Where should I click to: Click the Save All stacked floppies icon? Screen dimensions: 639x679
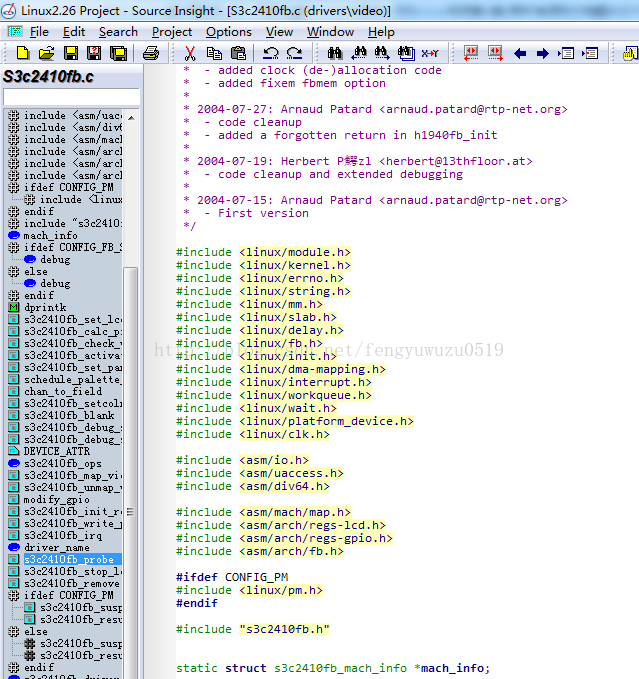click(119, 53)
